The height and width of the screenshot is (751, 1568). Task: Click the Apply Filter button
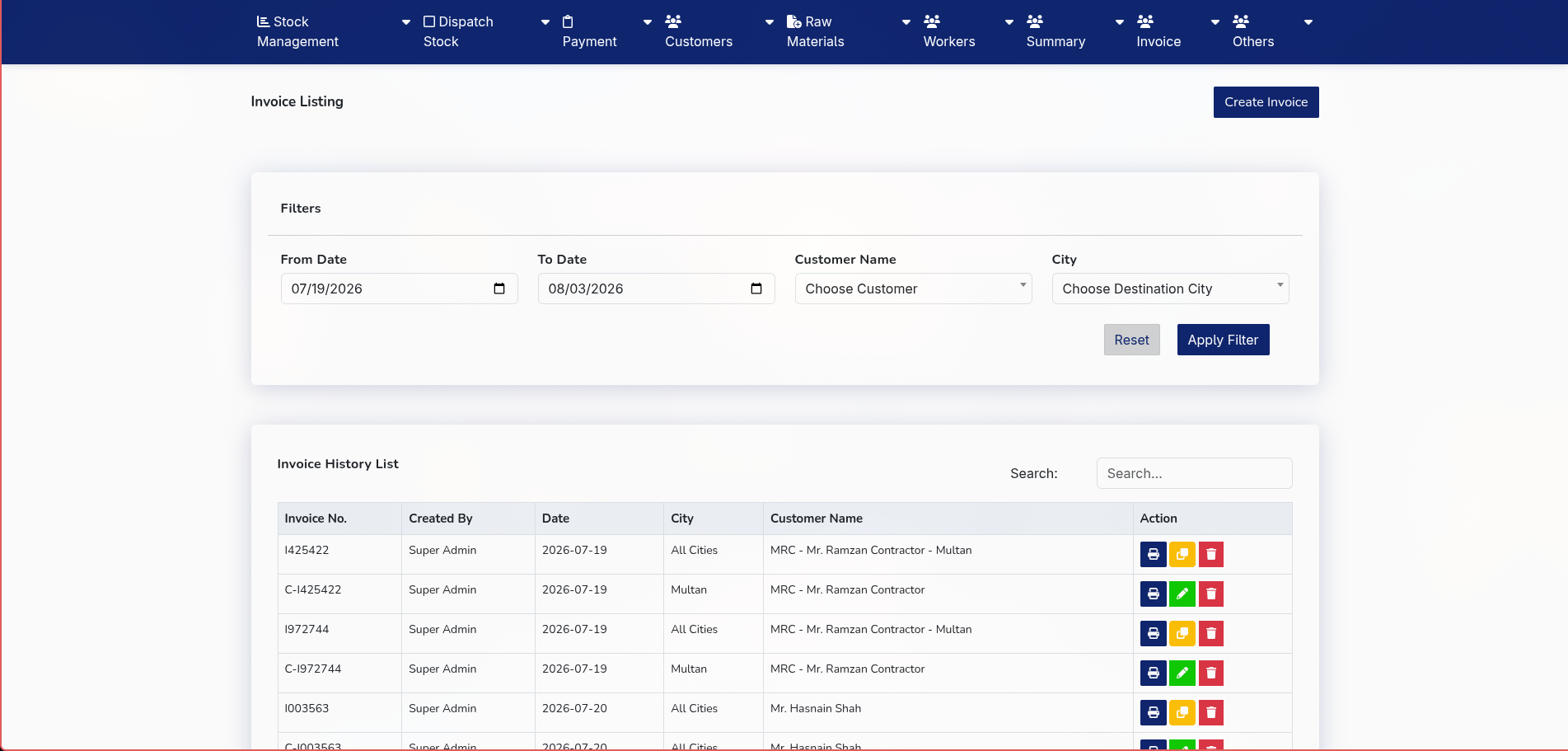point(1223,340)
